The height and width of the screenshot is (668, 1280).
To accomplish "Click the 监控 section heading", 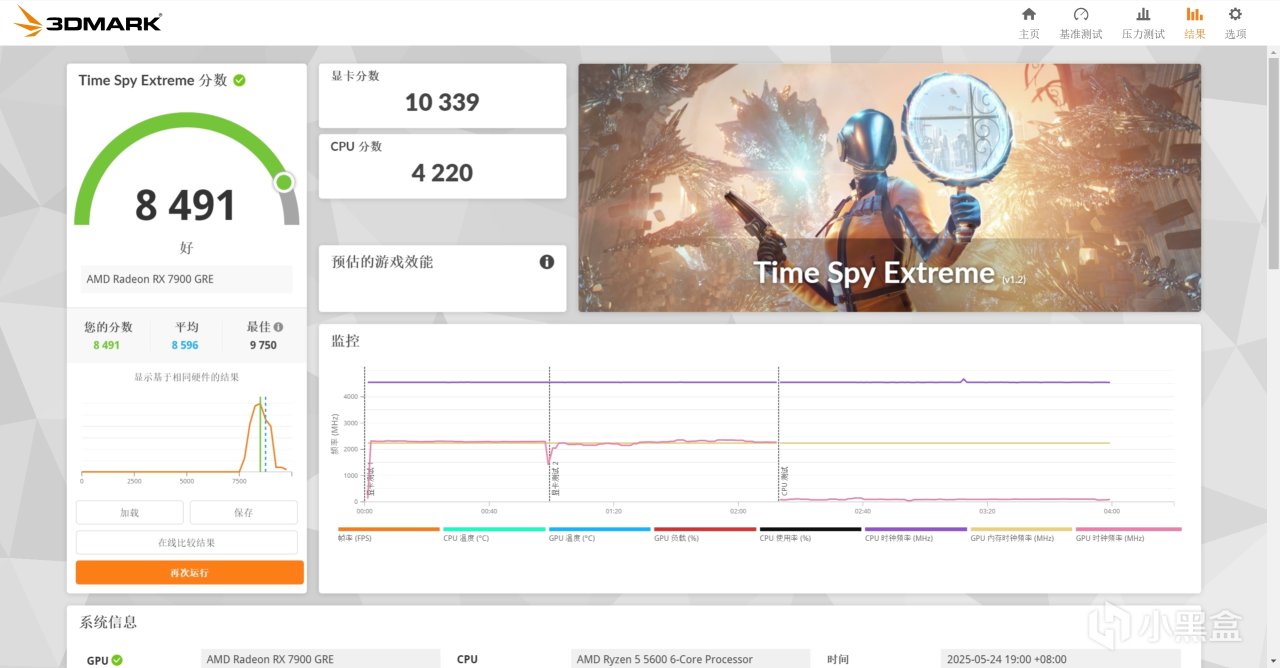I will tap(345, 341).
